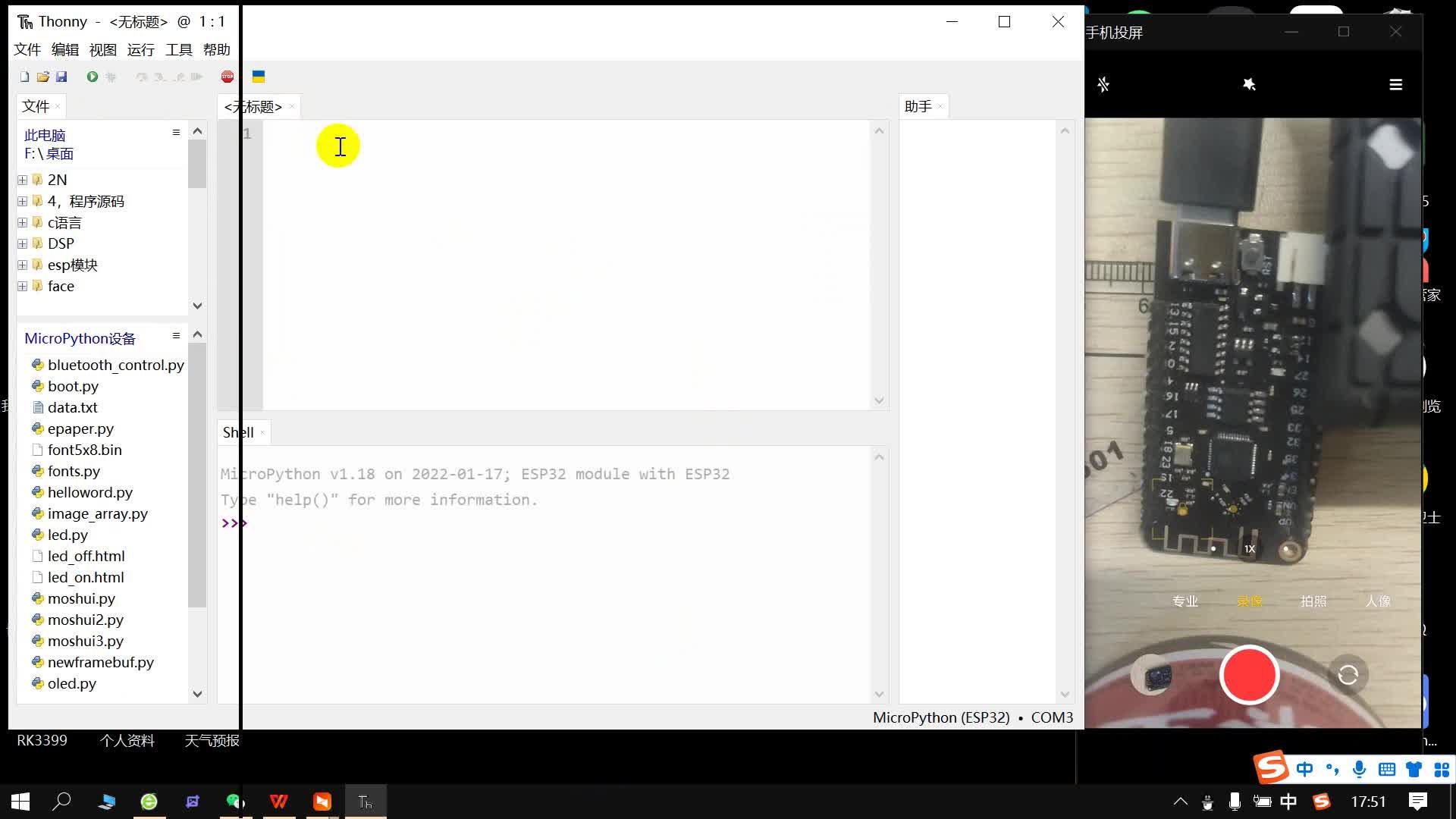Click the Ukraine flag icon in toolbar
This screenshot has height=819, width=1456.
[x=259, y=77]
